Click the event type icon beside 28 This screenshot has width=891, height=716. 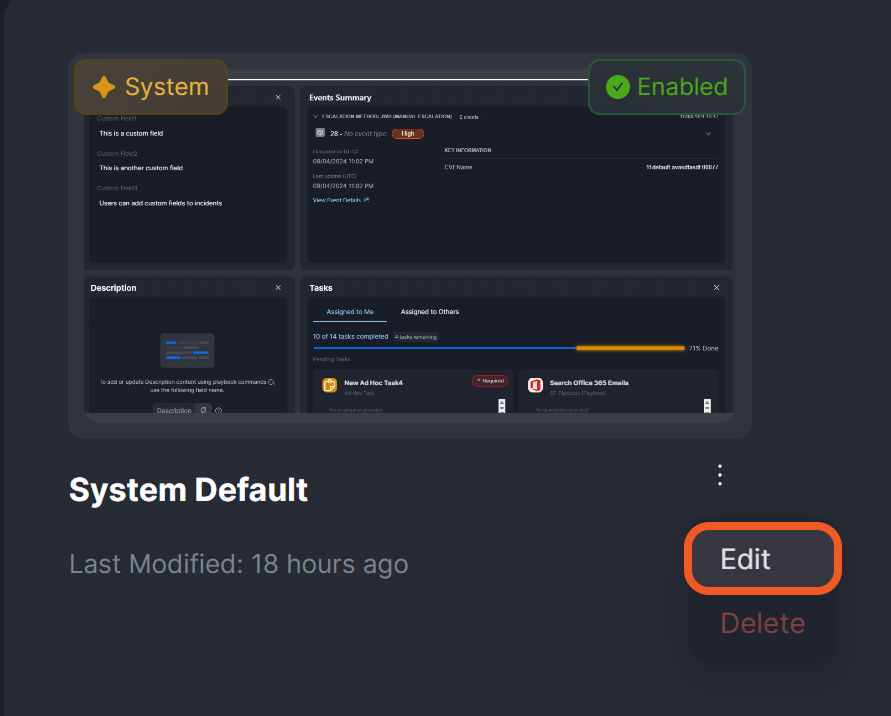pyautogui.click(x=320, y=132)
